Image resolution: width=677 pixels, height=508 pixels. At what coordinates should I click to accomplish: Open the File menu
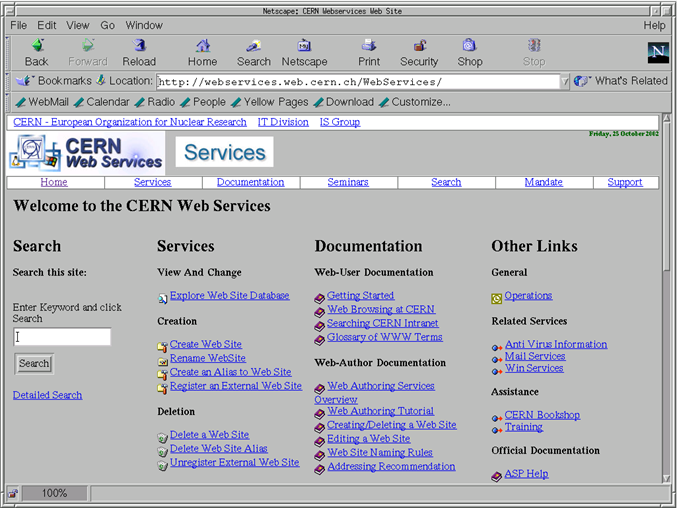[x=19, y=25]
